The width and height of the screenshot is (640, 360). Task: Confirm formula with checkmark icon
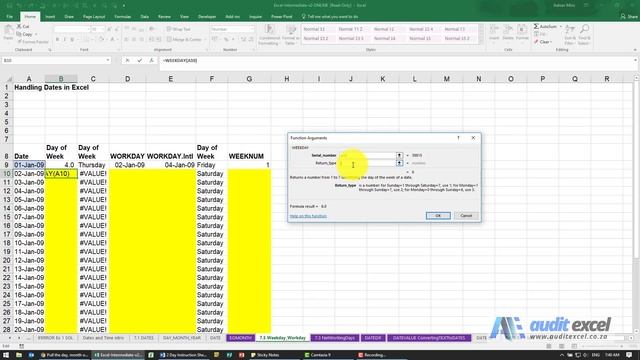coord(140,60)
